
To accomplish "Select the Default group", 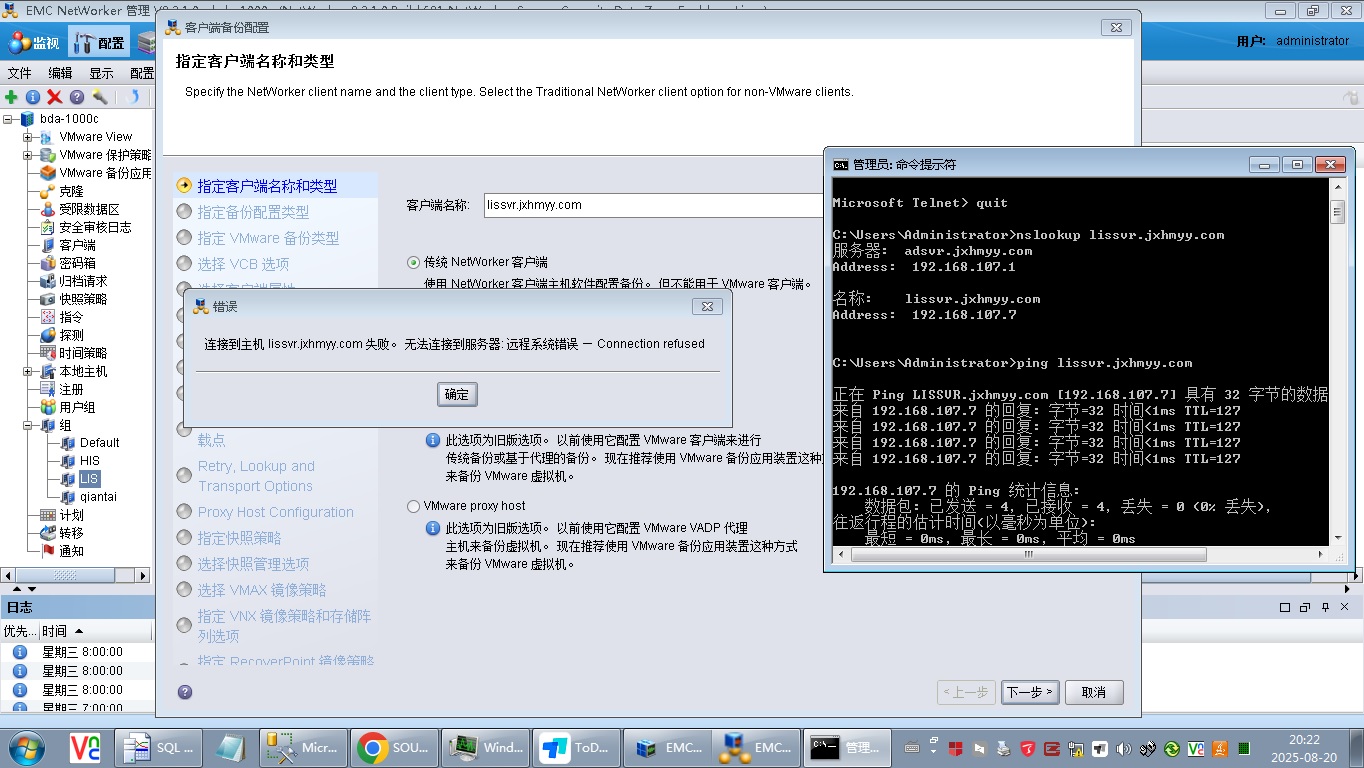I will (99, 443).
